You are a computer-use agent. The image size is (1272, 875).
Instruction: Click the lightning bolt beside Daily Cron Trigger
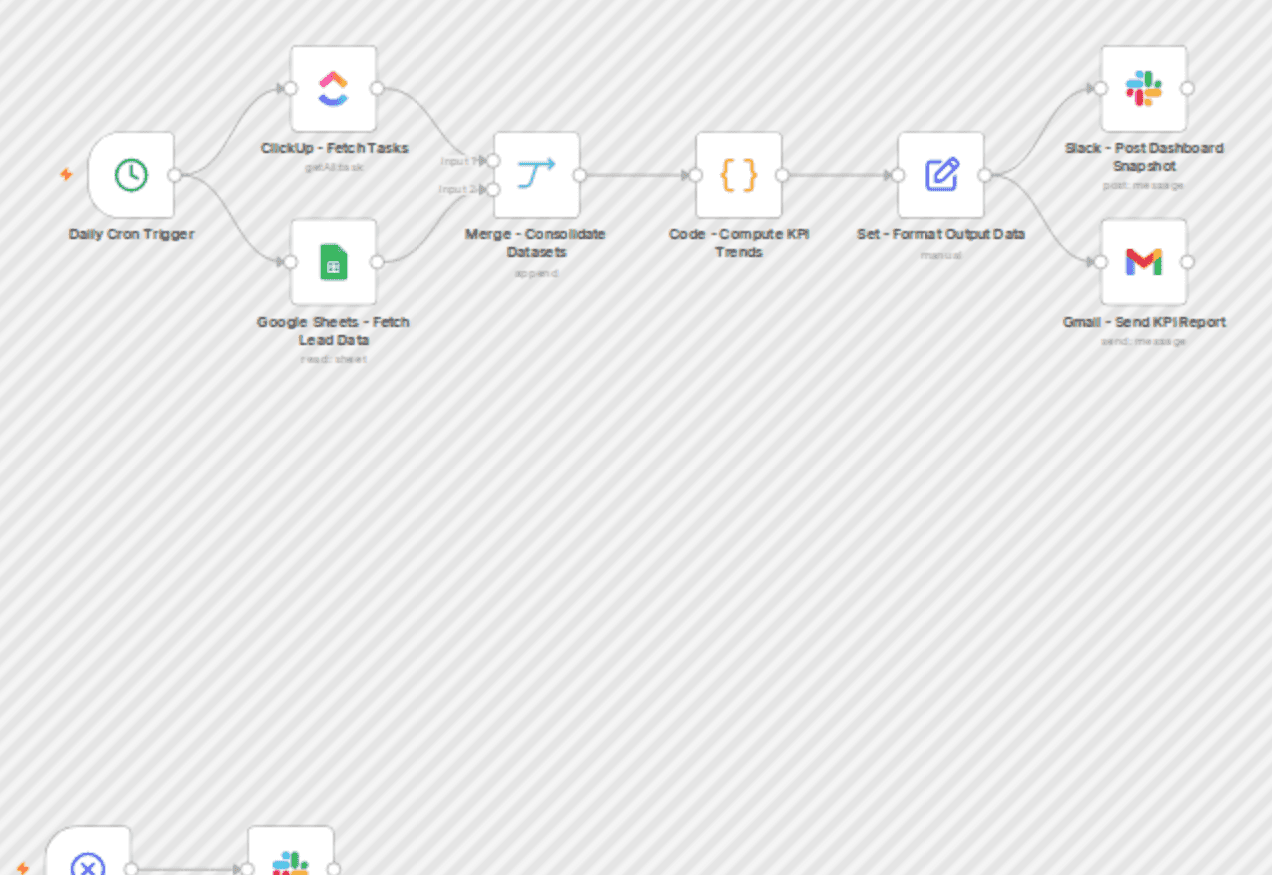point(67,174)
